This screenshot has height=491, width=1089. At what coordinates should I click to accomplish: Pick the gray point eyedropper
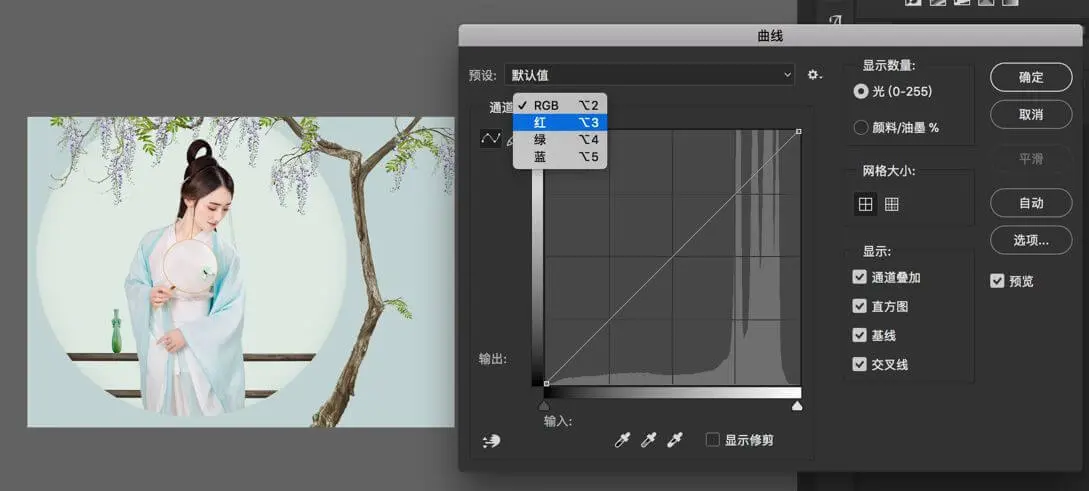pyautogui.click(x=649, y=440)
